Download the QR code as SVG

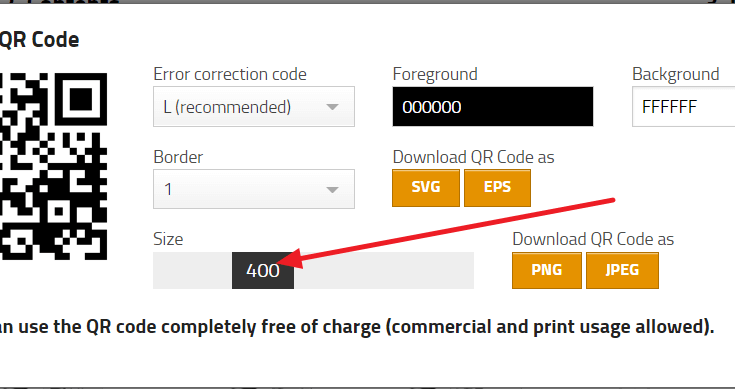click(x=426, y=187)
